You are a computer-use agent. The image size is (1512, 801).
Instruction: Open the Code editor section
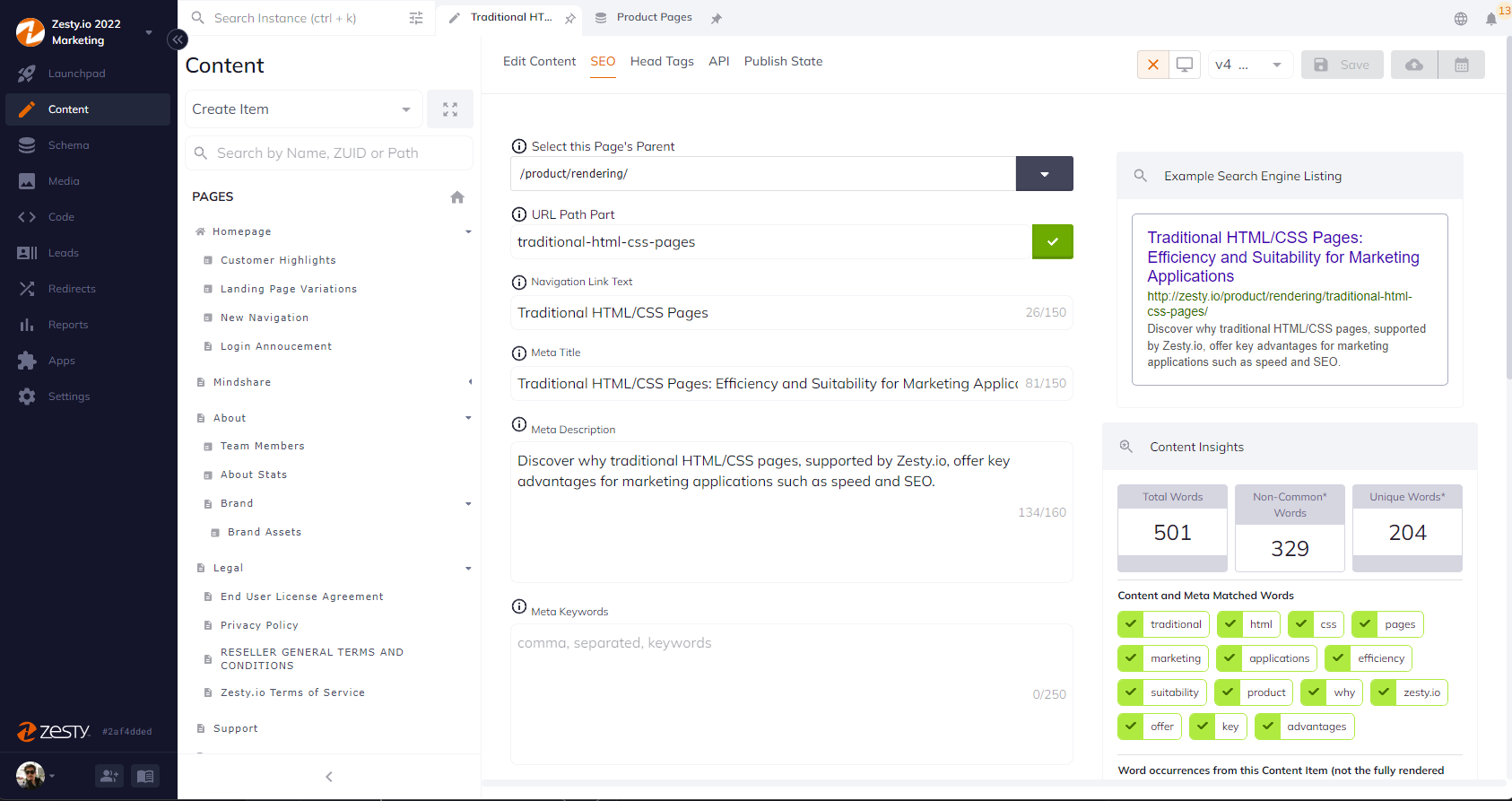point(87,217)
